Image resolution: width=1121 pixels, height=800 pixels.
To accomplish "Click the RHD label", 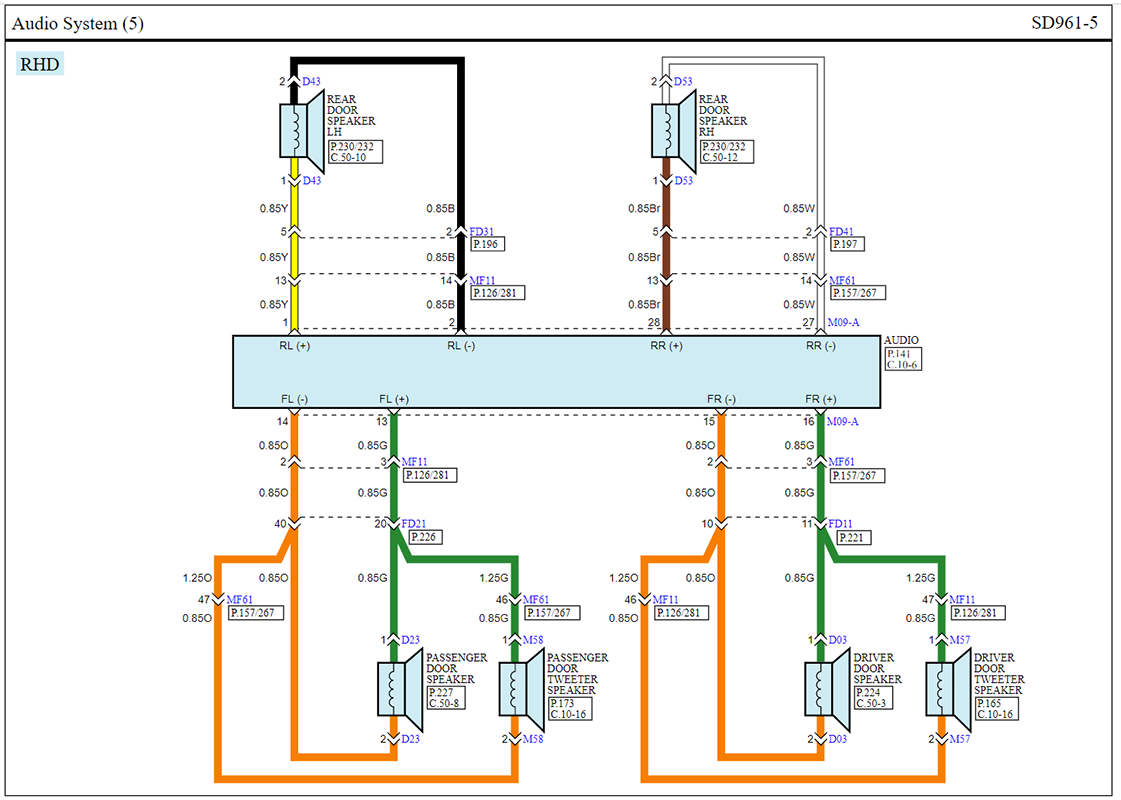I will pos(40,64).
